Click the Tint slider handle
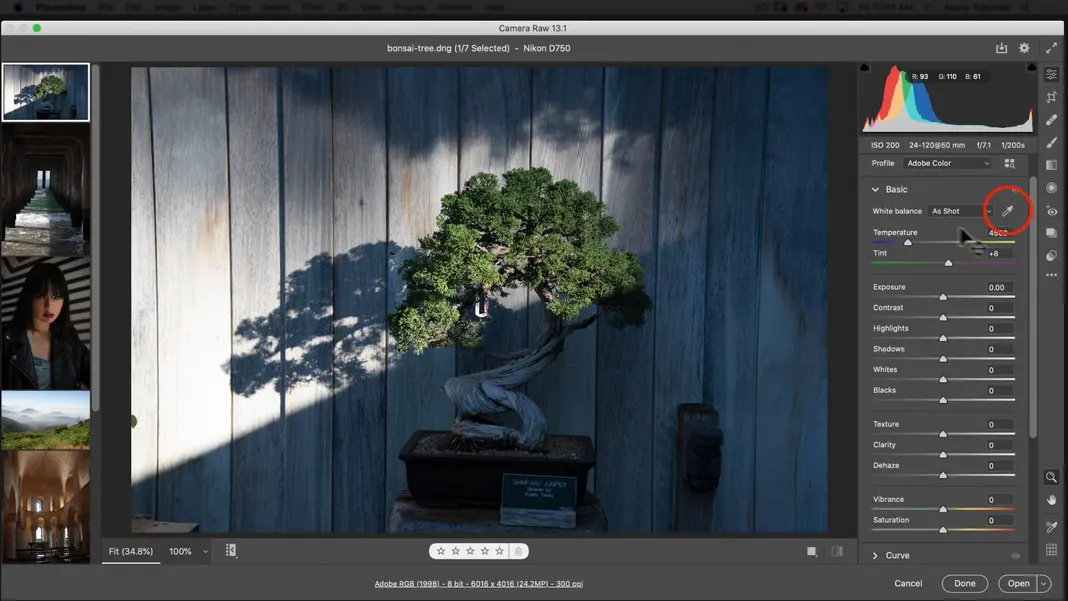Screen dimensions: 1068x601 [x=948, y=263]
